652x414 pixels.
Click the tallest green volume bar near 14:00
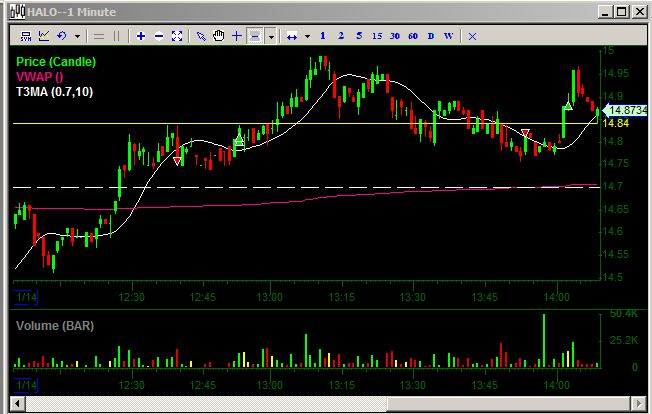pyautogui.click(x=543, y=341)
